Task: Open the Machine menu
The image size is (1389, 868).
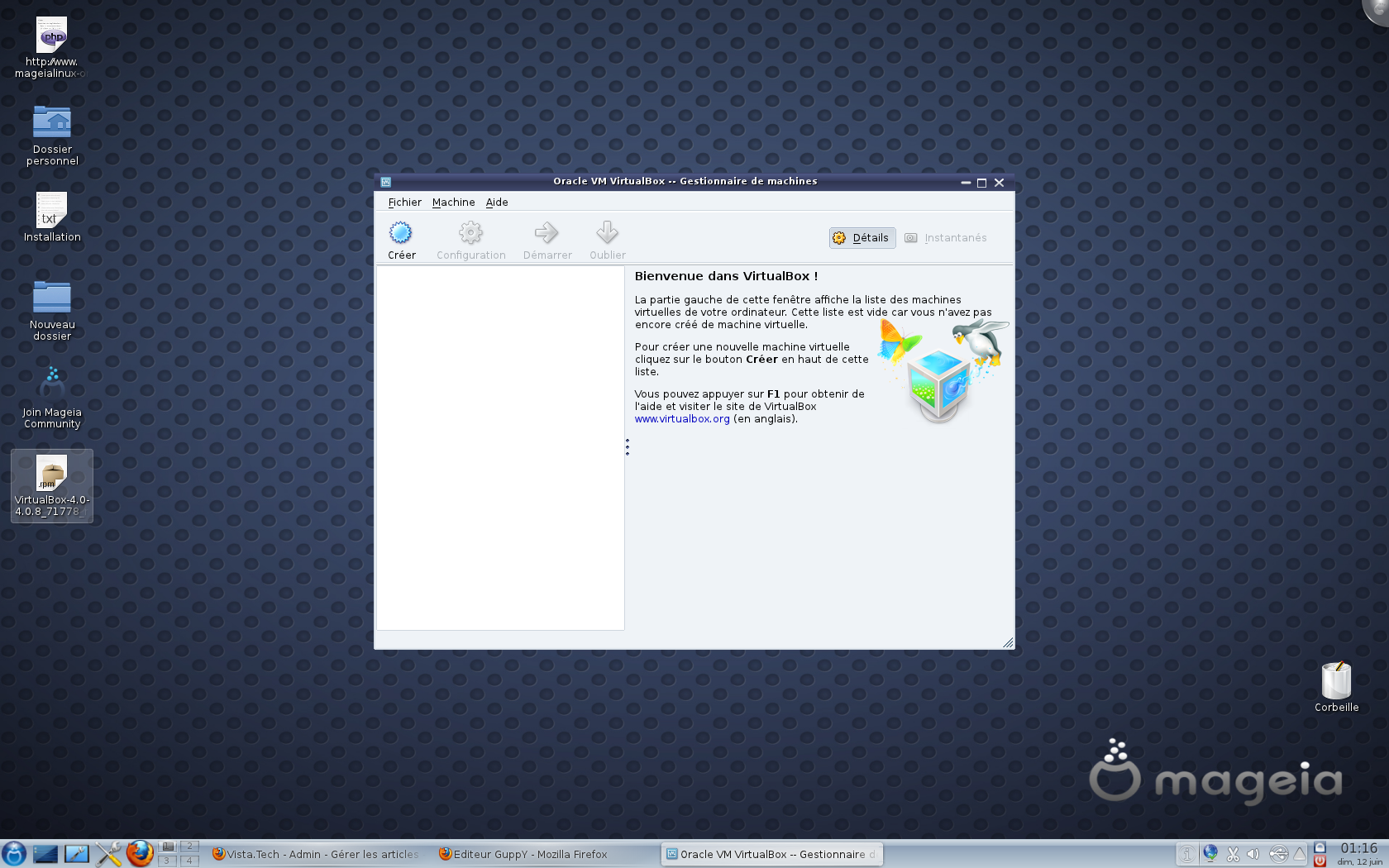Action: (x=453, y=203)
